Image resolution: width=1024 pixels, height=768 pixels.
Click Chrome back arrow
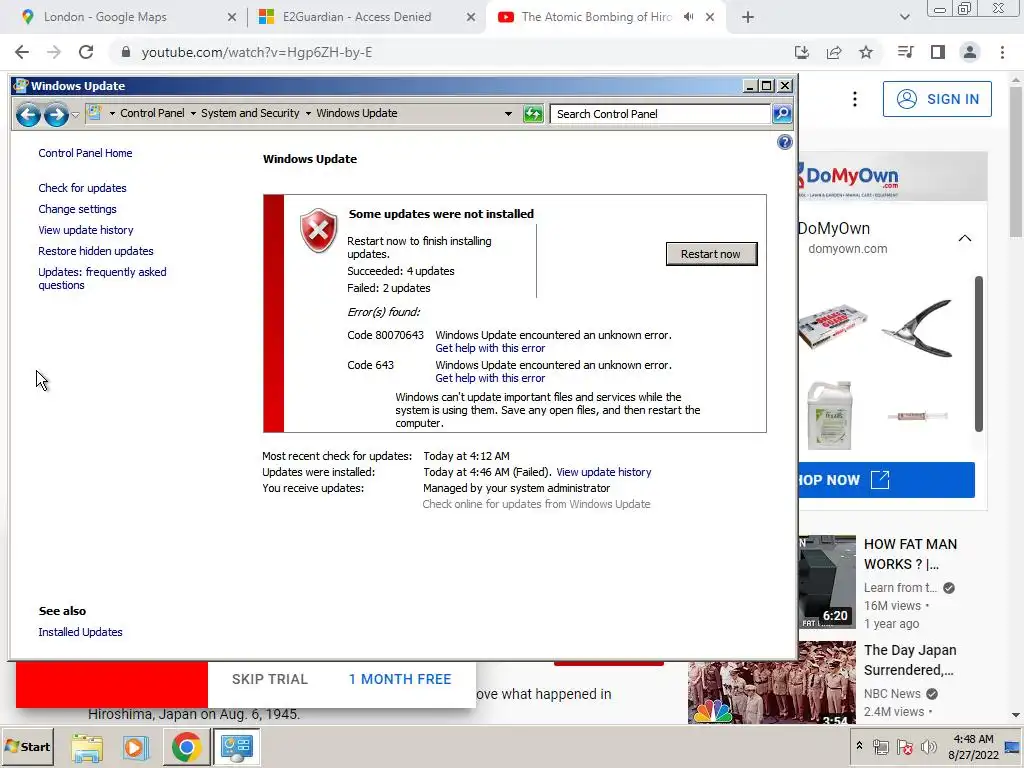[x=22, y=52]
